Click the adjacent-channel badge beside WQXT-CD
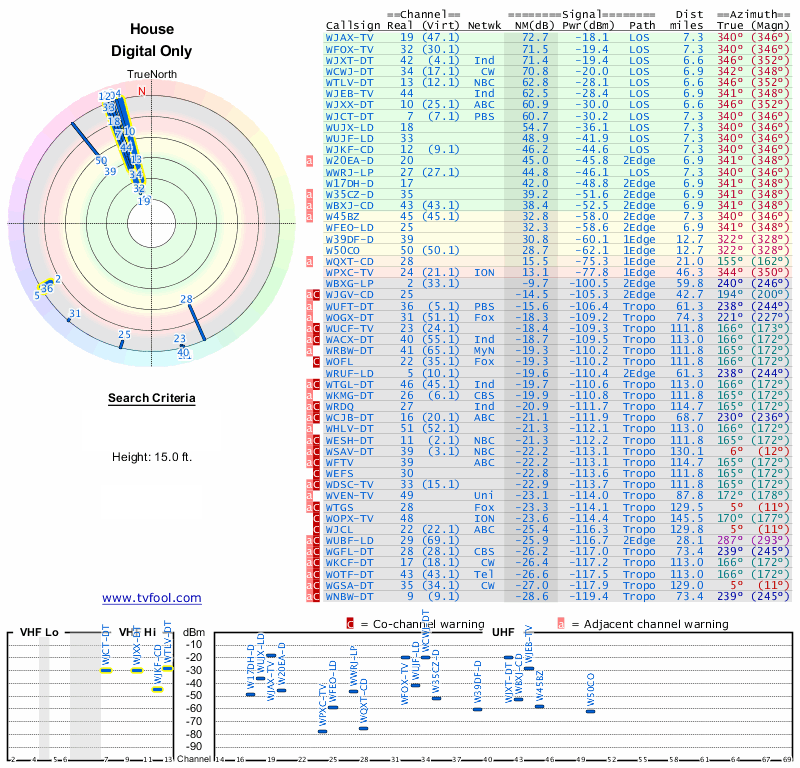 click(x=309, y=262)
